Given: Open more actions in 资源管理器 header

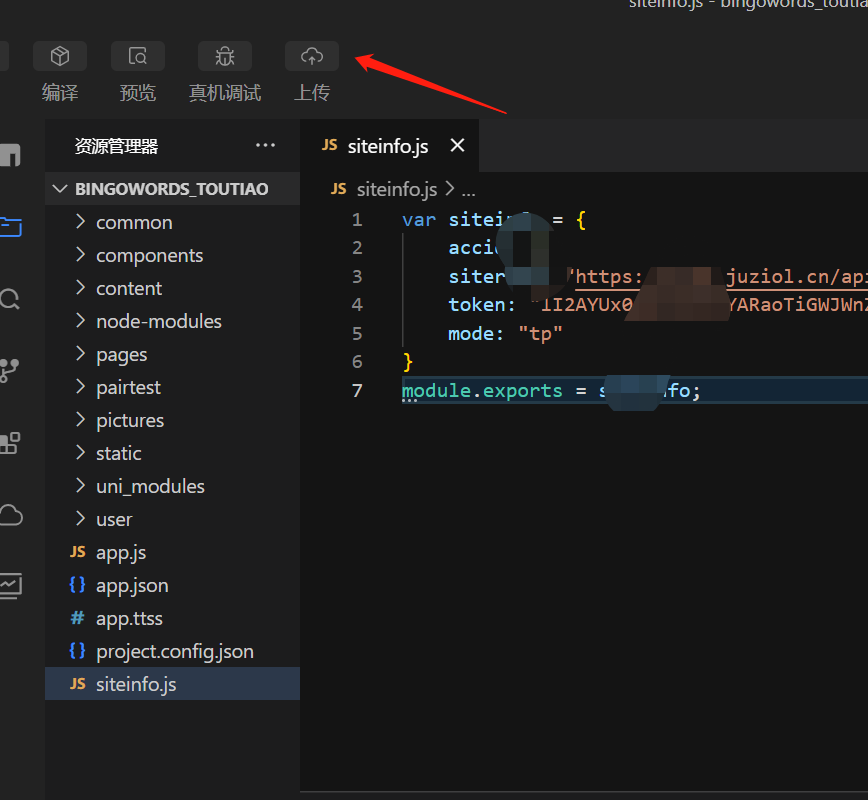Looking at the screenshot, I should coord(265,146).
